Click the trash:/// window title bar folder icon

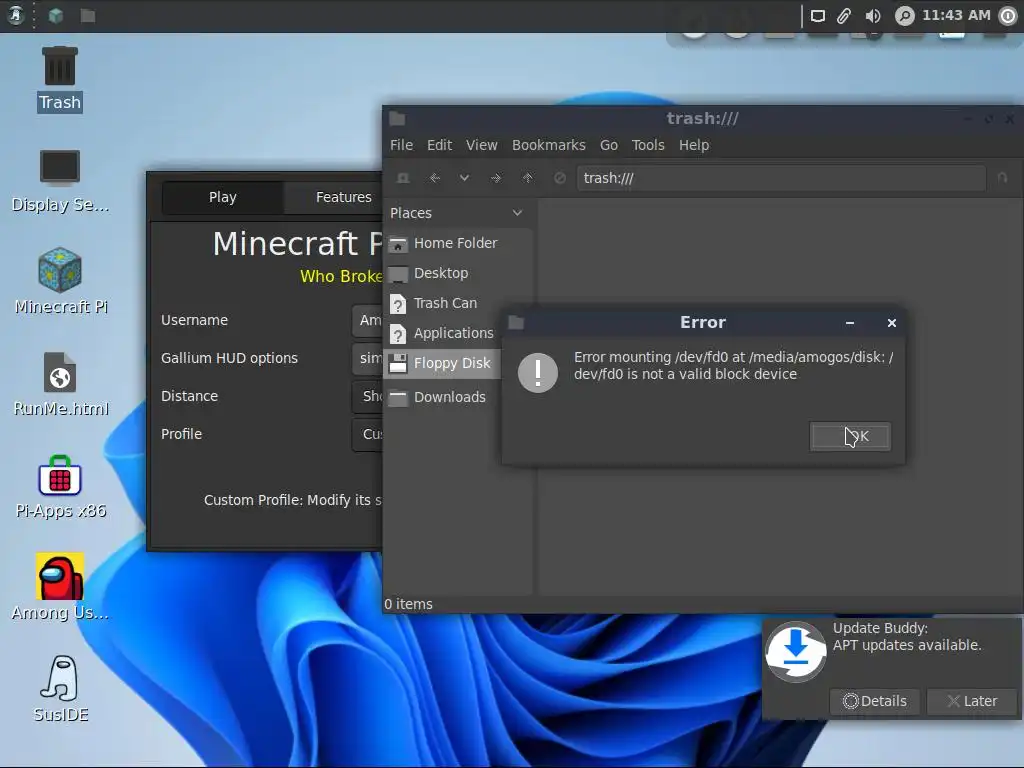[397, 118]
